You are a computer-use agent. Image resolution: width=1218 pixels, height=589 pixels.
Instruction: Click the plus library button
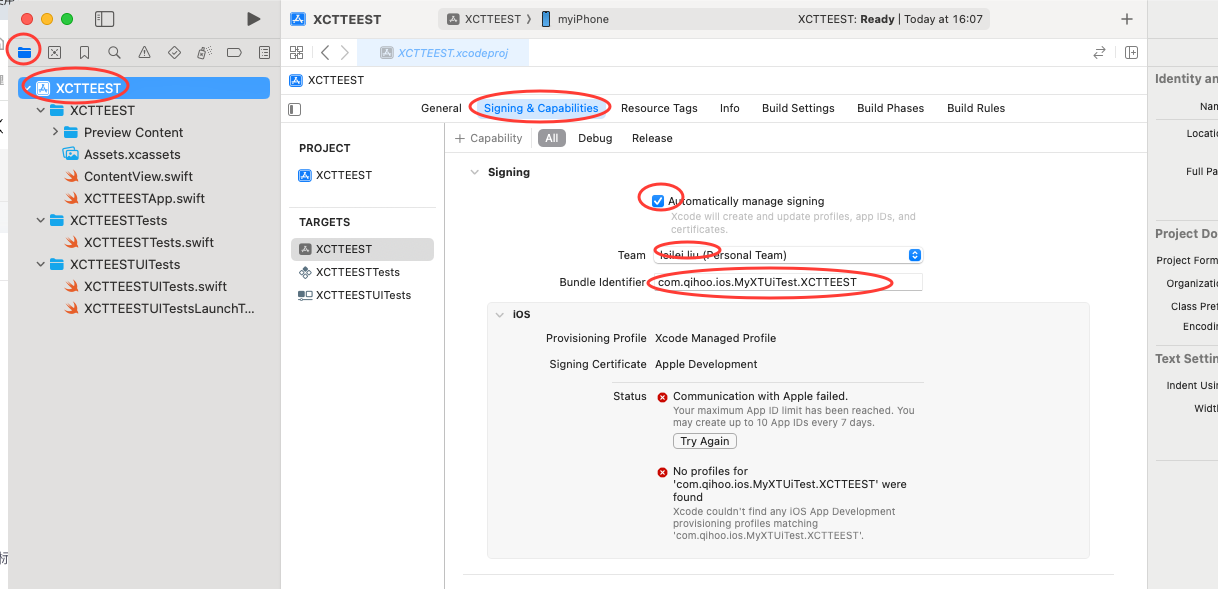(x=1127, y=19)
